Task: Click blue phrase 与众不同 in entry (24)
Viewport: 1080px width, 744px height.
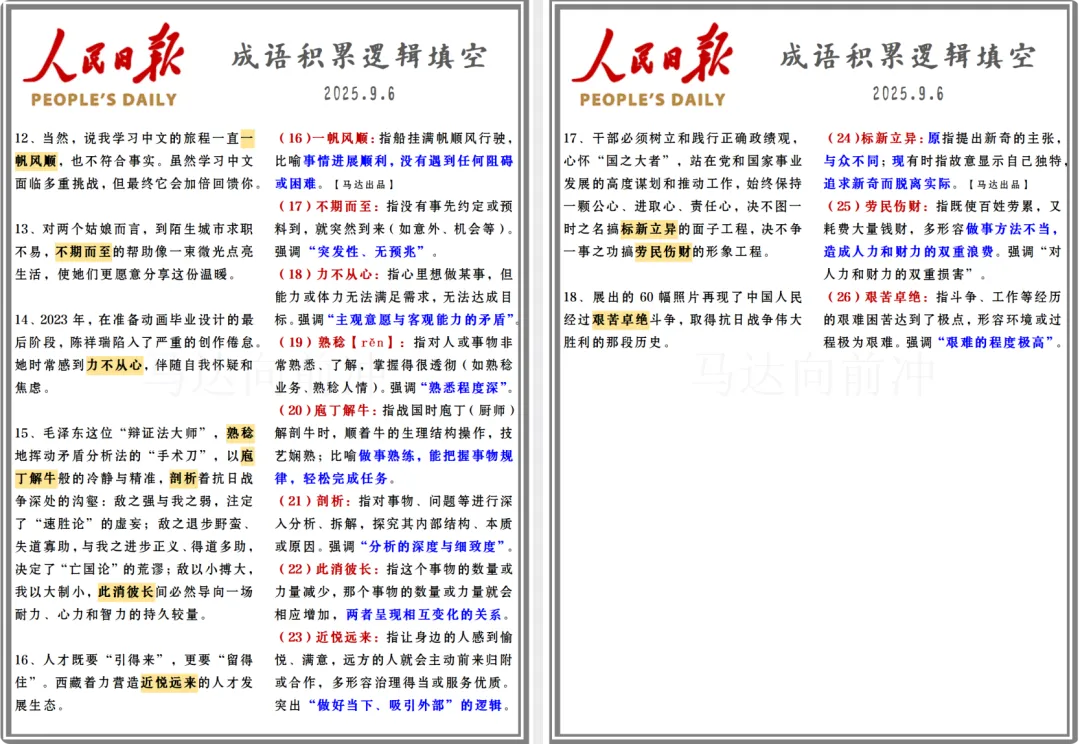Action: [x=852, y=161]
